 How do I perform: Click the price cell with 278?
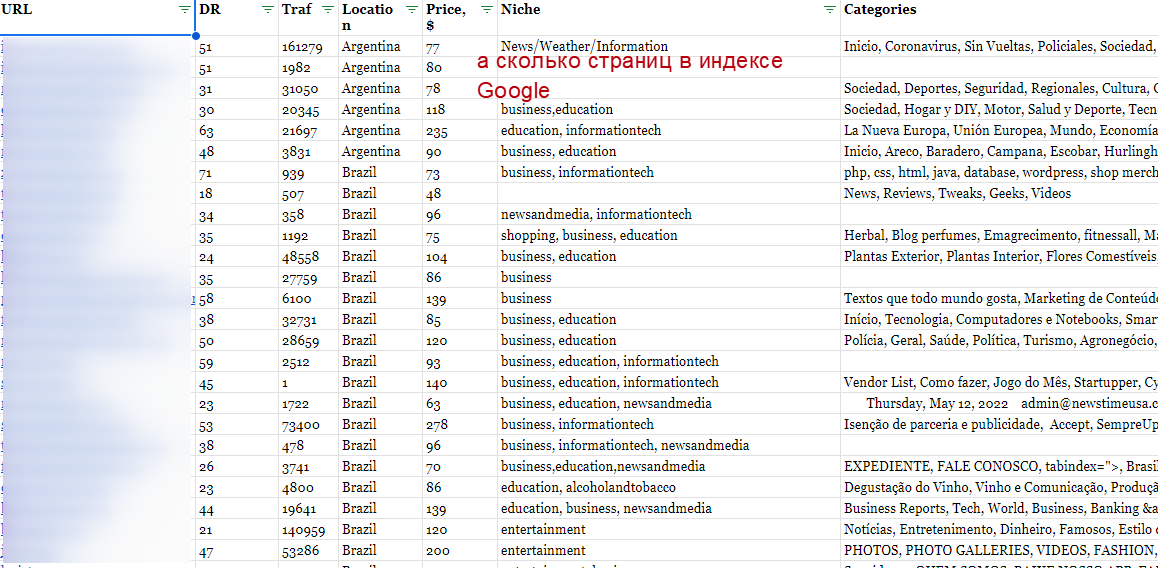460,425
